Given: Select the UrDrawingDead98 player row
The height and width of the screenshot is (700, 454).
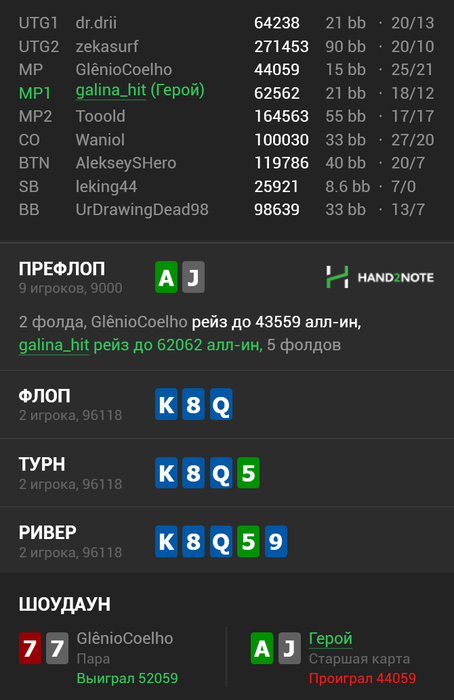Looking at the screenshot, I should (227, 209).
